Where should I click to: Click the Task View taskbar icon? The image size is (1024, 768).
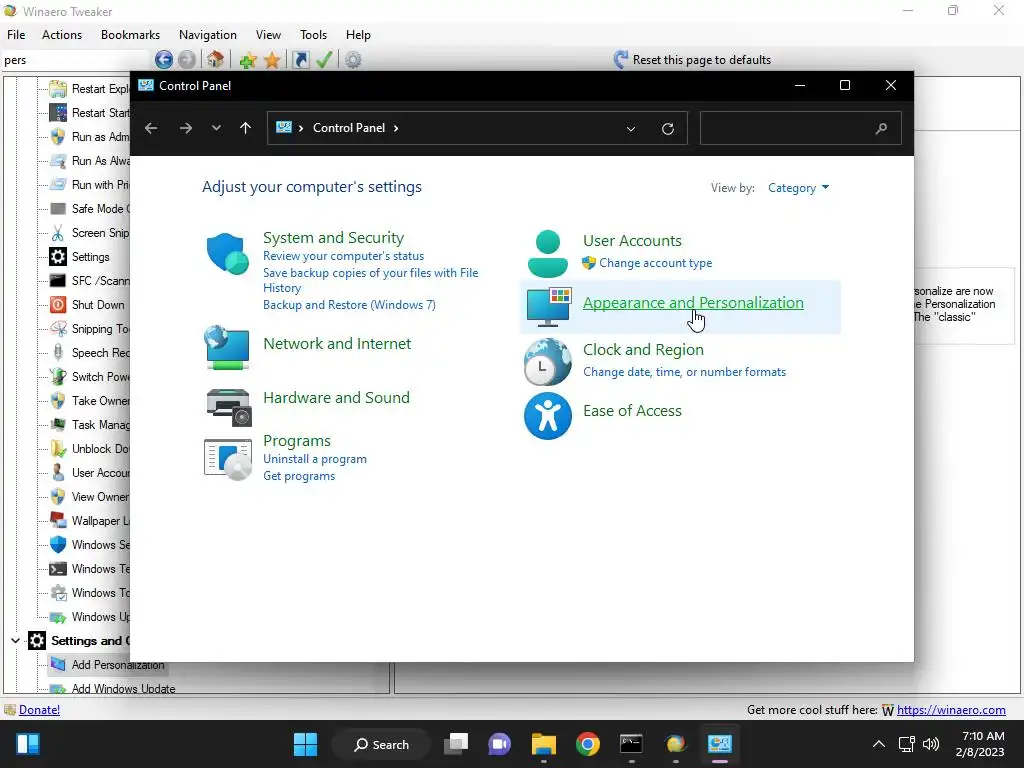(x=456, y=744)
